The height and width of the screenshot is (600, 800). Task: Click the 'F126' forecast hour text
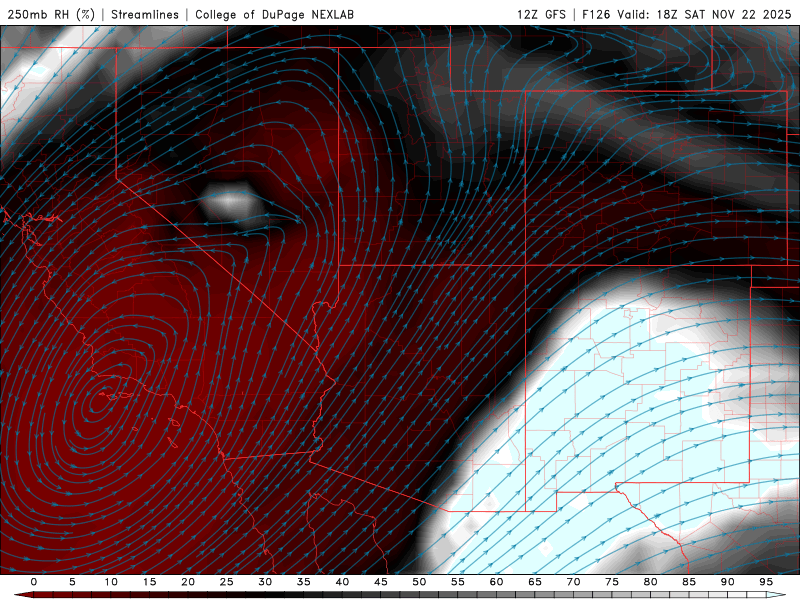(596, 14)
